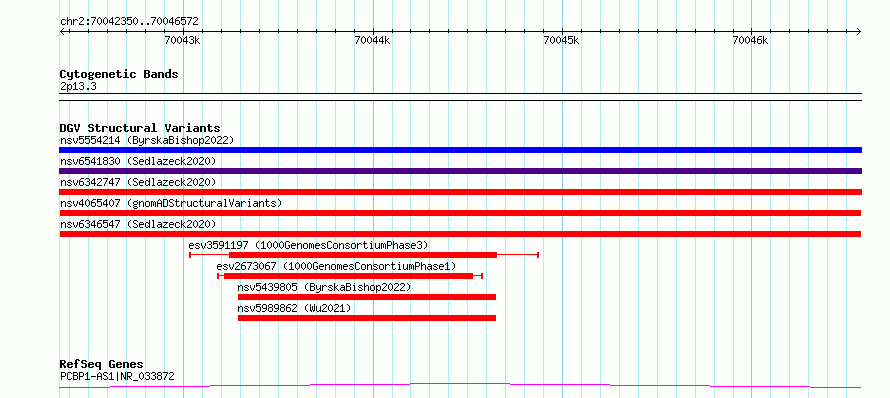Select the nsv5439805 (ByrskaBishop2022) label
The height and width of the screenshot is (398, 890).
(x=324, y=287)
